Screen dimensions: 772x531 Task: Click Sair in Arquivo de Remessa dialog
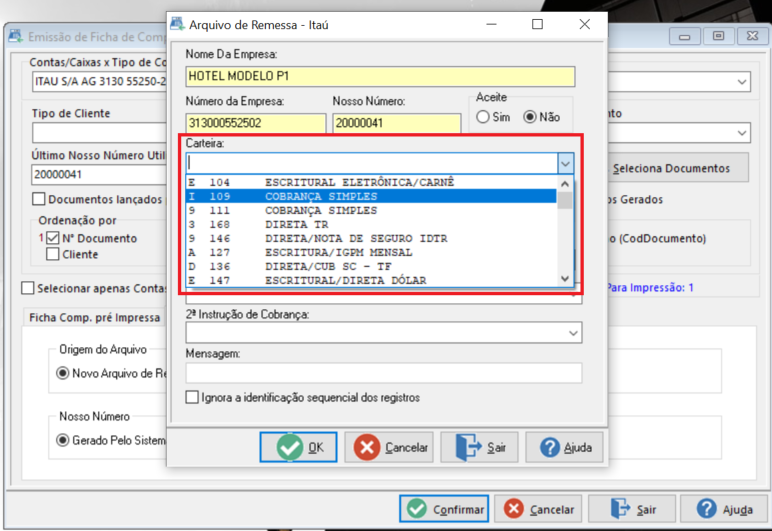pos(479,447)
